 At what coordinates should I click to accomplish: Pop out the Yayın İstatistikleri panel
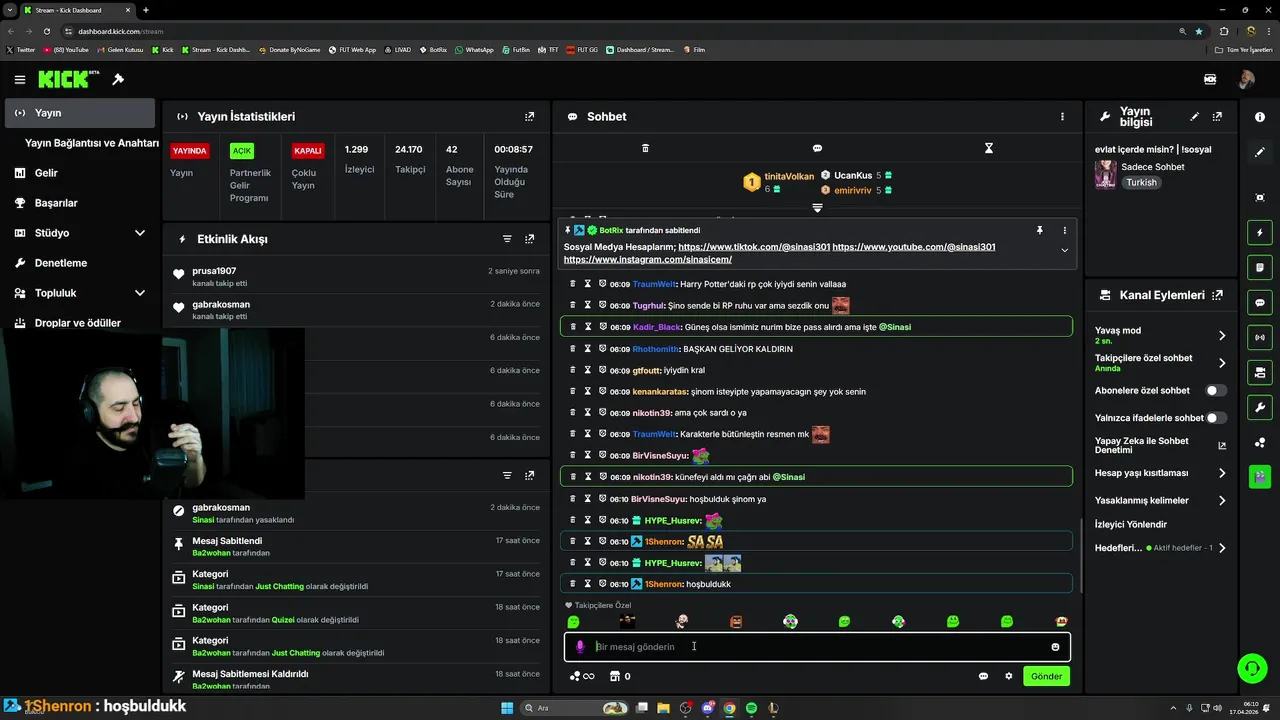point(530,117)
